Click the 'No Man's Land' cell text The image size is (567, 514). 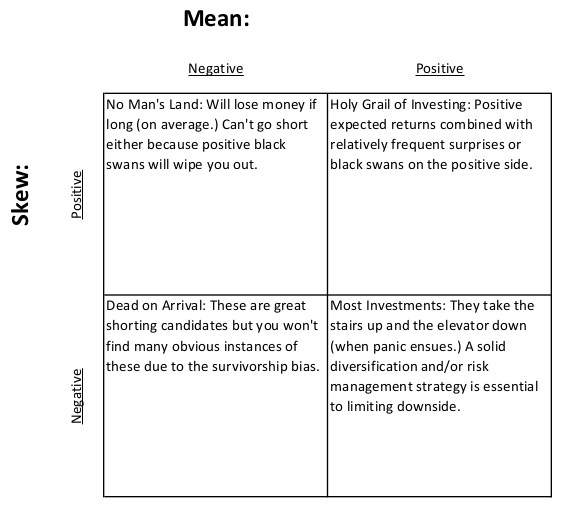(x=212, y=134)
